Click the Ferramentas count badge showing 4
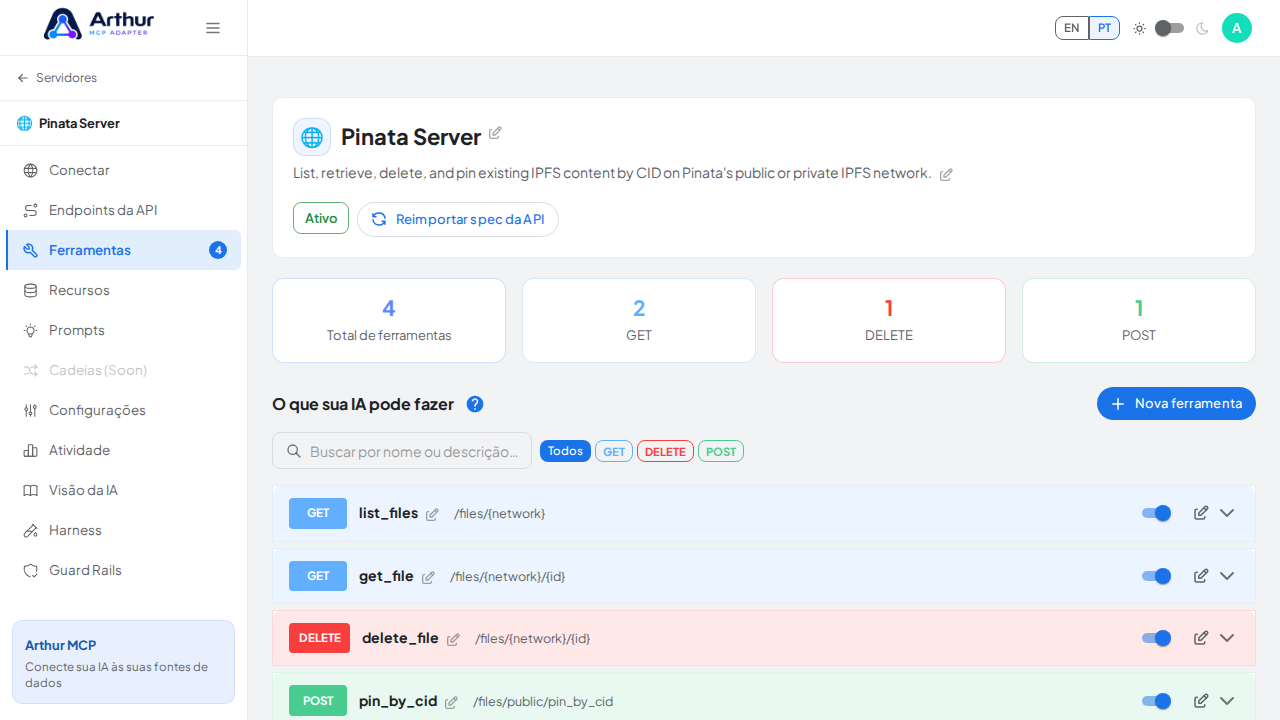The height and width of the screenshot is (720, 1280). click(x=218, y=250)
